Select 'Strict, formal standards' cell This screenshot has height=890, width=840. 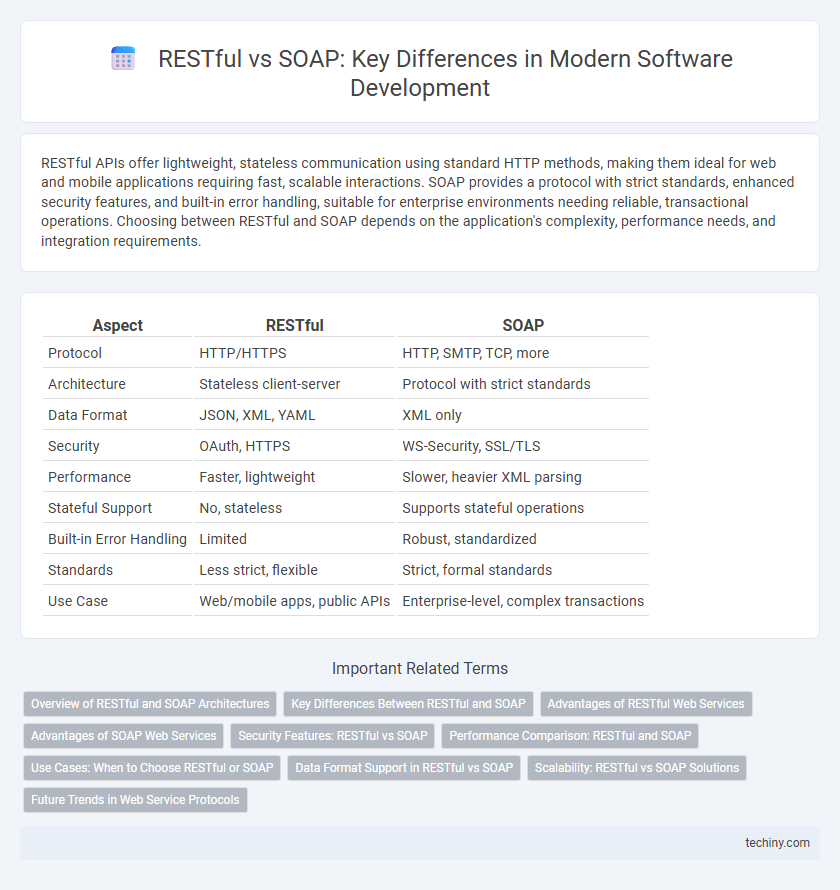click(x=523, y=570)
